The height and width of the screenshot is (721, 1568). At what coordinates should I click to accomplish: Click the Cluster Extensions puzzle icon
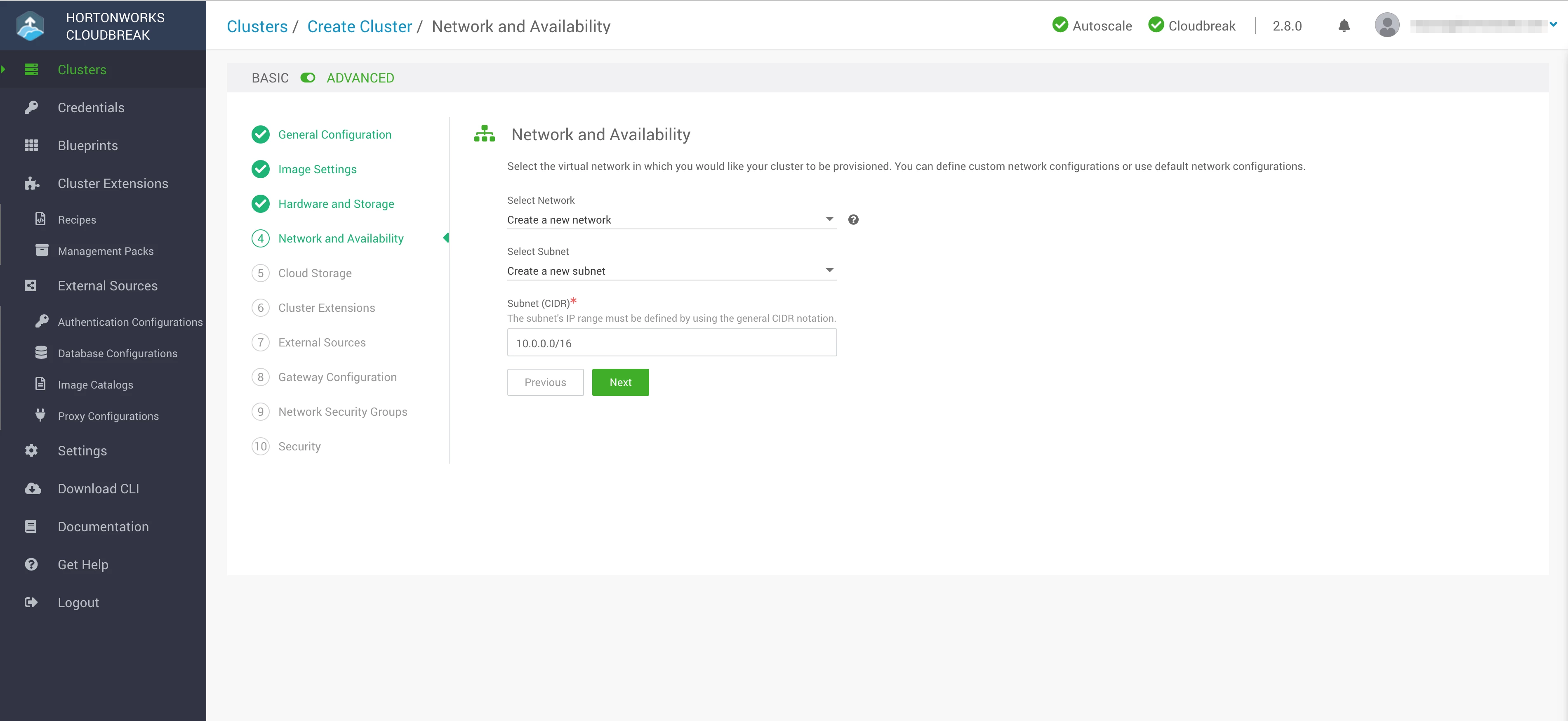(32, 183)
